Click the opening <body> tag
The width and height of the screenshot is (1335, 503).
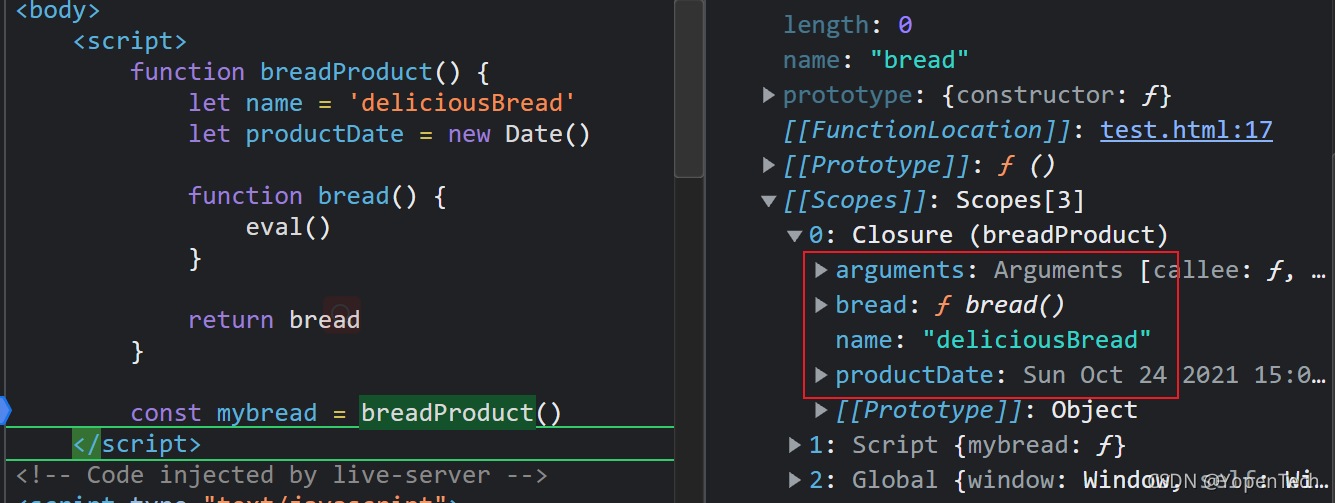pos(58,12)
